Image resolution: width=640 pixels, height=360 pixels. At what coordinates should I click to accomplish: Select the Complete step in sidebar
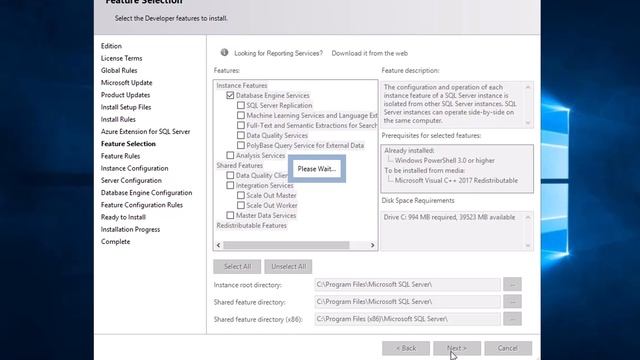(116, 242)
